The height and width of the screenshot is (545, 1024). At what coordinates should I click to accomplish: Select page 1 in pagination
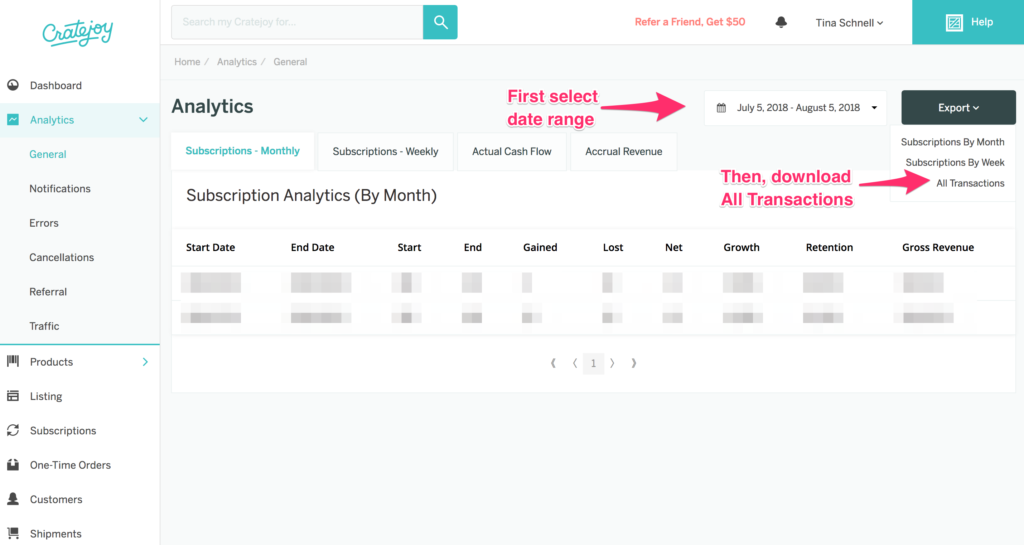click(593, 363)
